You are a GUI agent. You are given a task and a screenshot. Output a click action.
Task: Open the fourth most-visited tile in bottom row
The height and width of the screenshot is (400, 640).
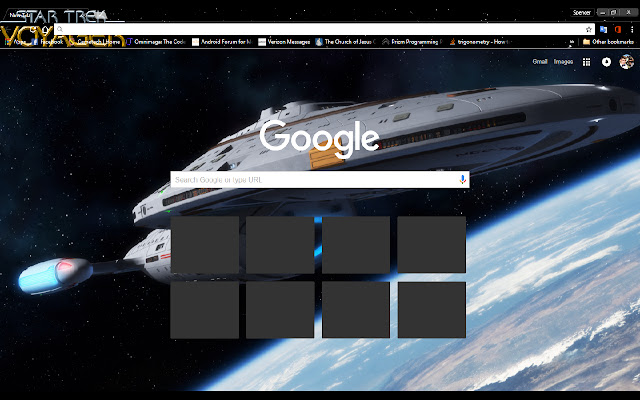pos(431,310)
